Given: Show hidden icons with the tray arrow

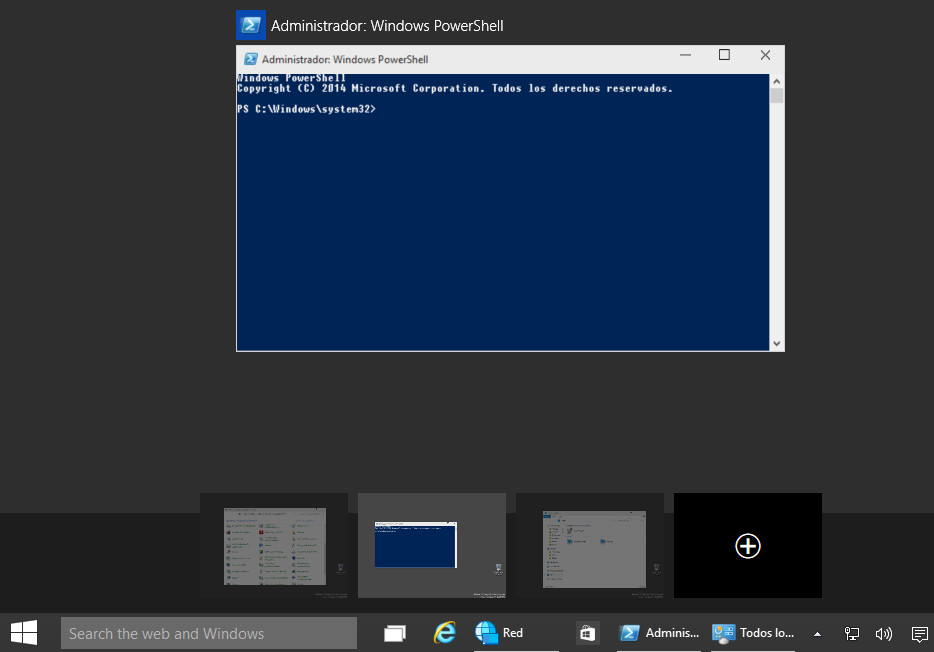Looking at the screenshot, I should click(817, 632).
